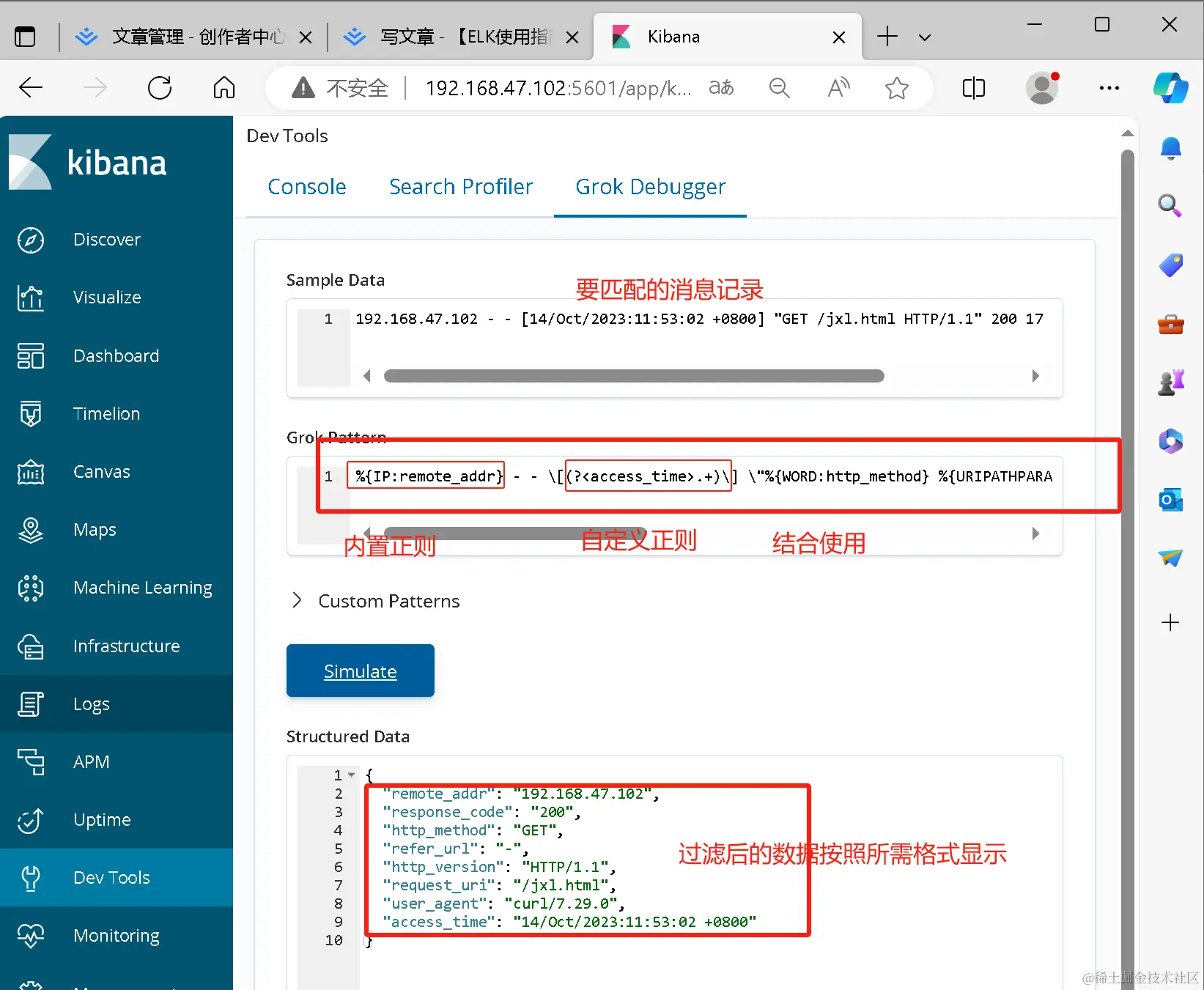Click the Simulate button

click(x=361, y=671)
